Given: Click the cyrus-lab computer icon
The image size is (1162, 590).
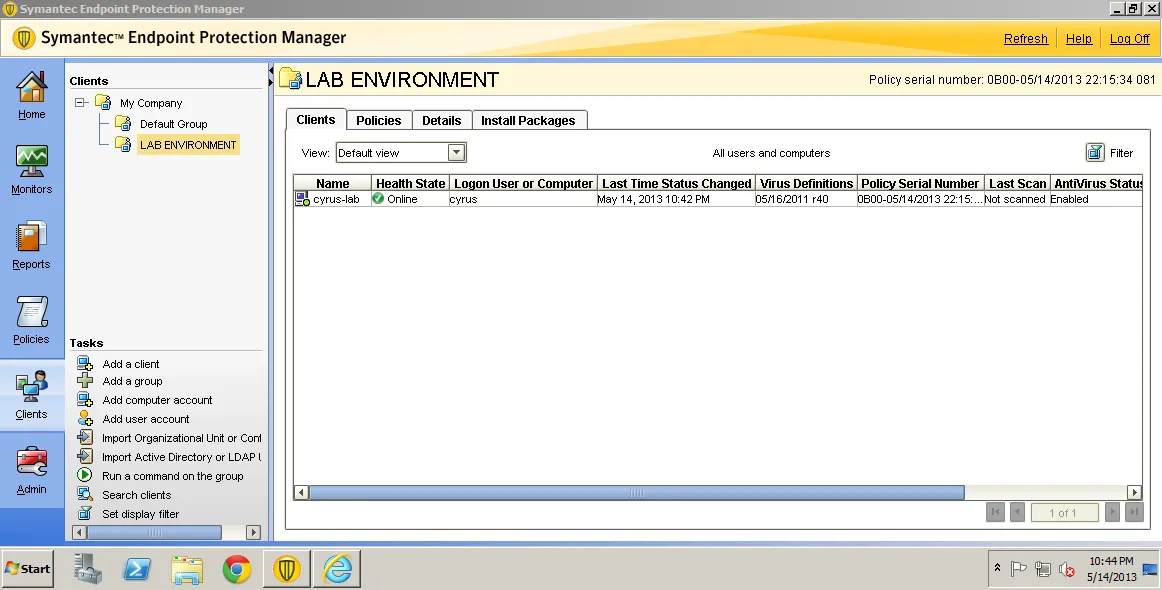Looking at the screenshot, I should [x=302, y=199].
